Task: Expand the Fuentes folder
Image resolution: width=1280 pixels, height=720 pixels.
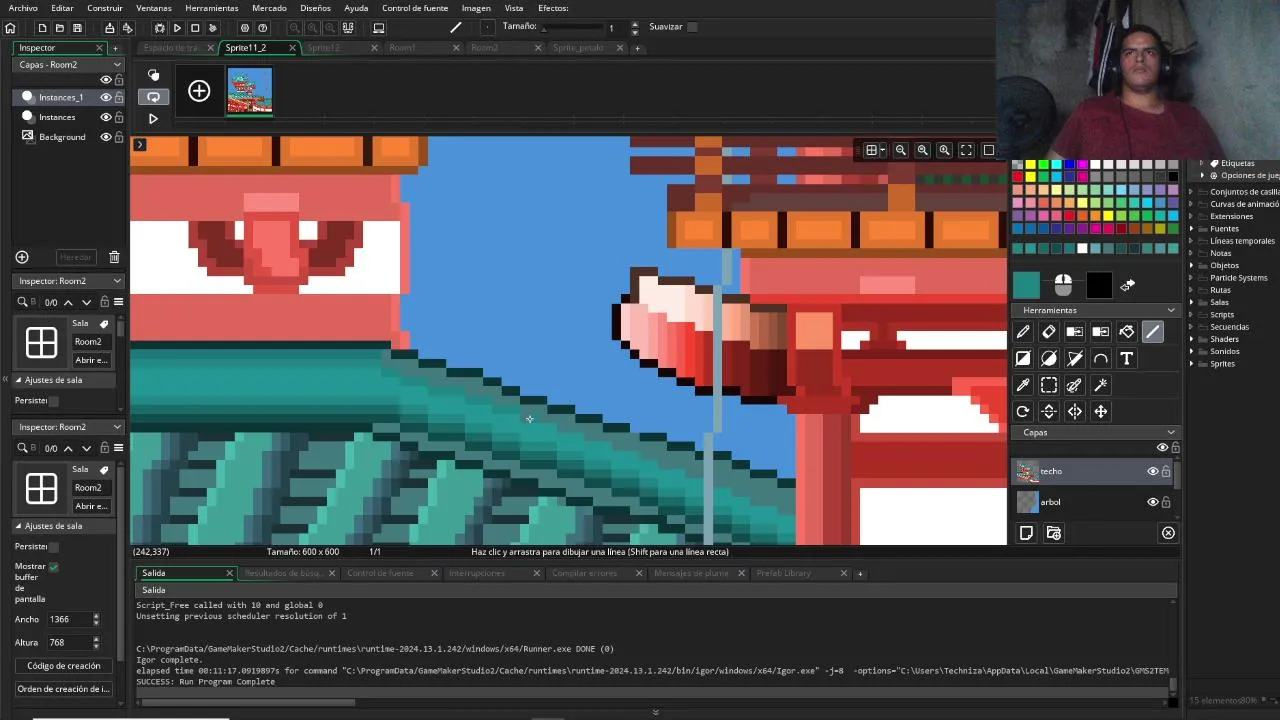Action: pyautogui.click(x=1191, y=229)
